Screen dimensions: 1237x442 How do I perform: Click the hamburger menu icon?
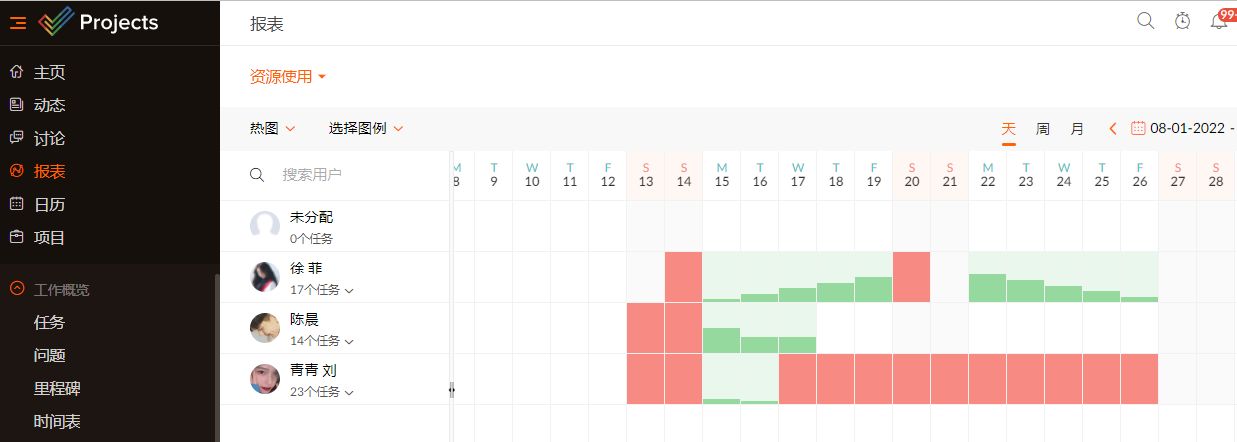18,23
